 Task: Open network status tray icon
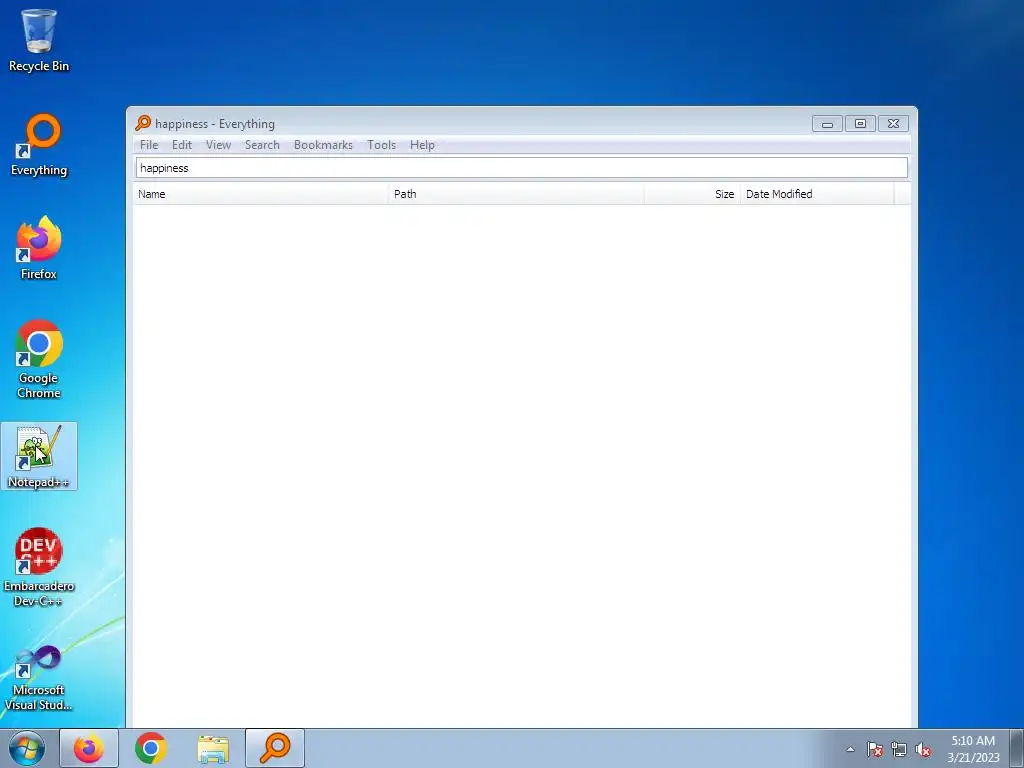pos(899,749)
